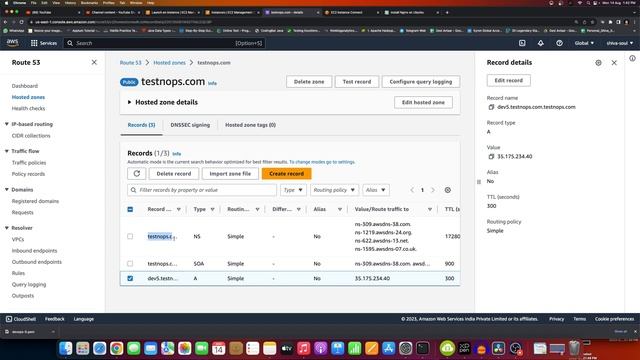The height and width of the screenshot is (360, 640).
Task: Open the Routing policy filter dropdown
Action: (x=334, y=190)
